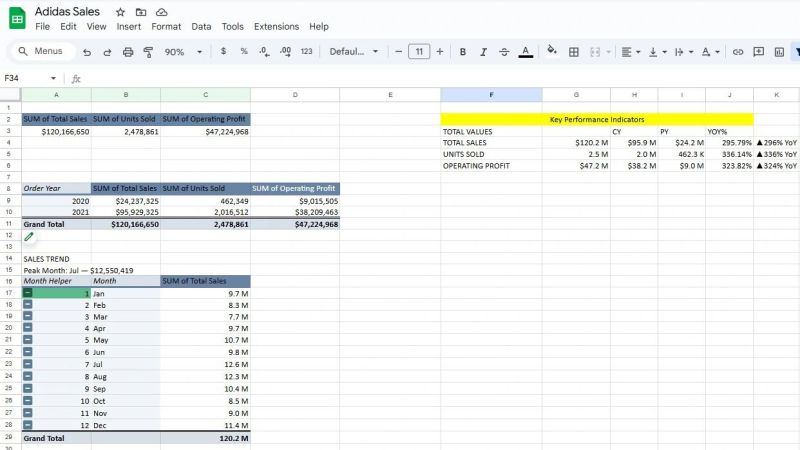Toggle bold formatting
This screenshot has width=800, height=450.
pos(463,52)
